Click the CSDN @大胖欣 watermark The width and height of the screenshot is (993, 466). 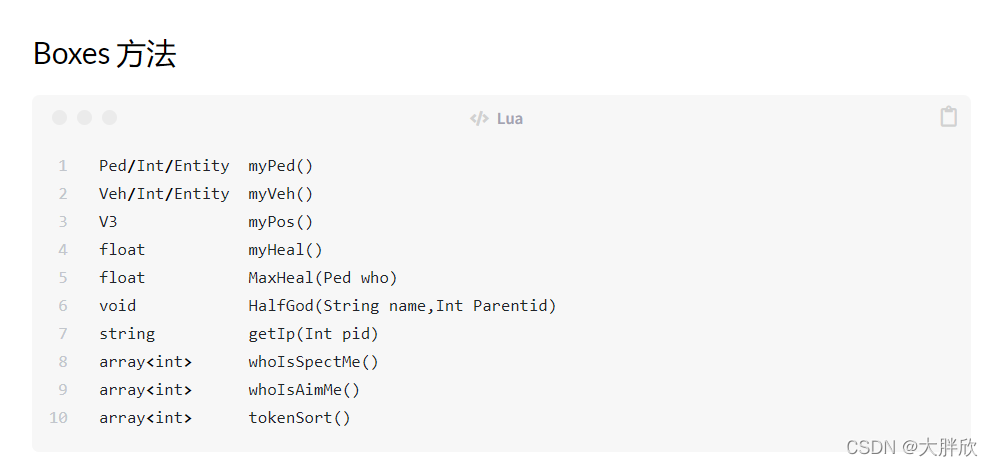(911, 447)
